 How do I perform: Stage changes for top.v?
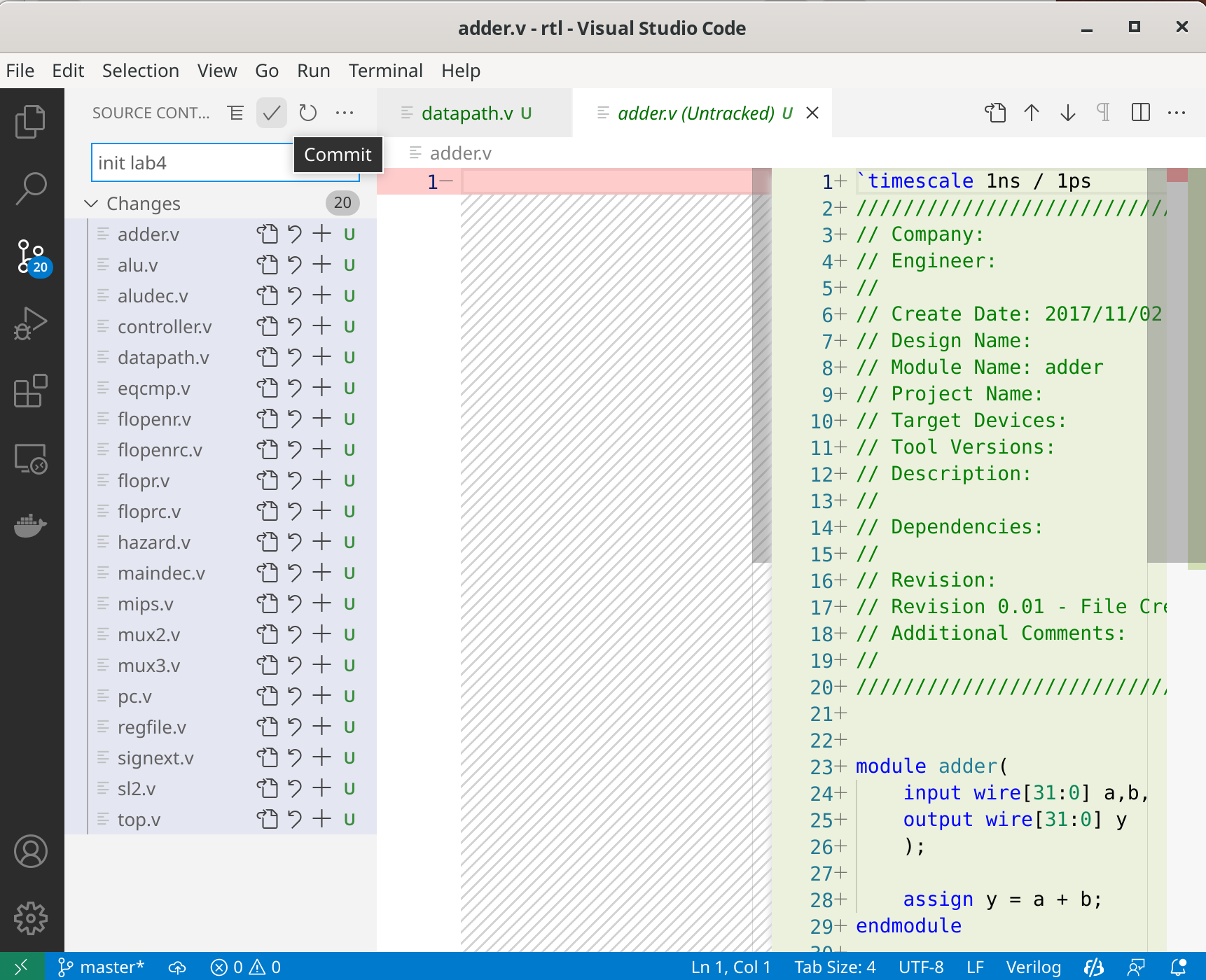click(x=321, y=819)
